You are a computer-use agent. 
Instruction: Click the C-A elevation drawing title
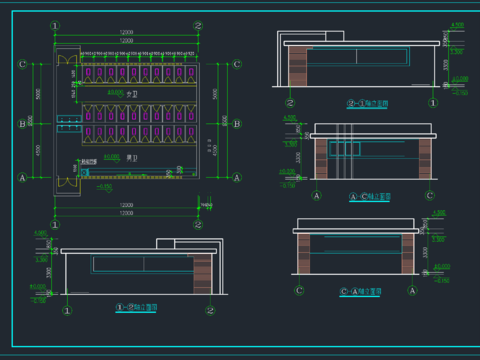[x=360, y=292]
